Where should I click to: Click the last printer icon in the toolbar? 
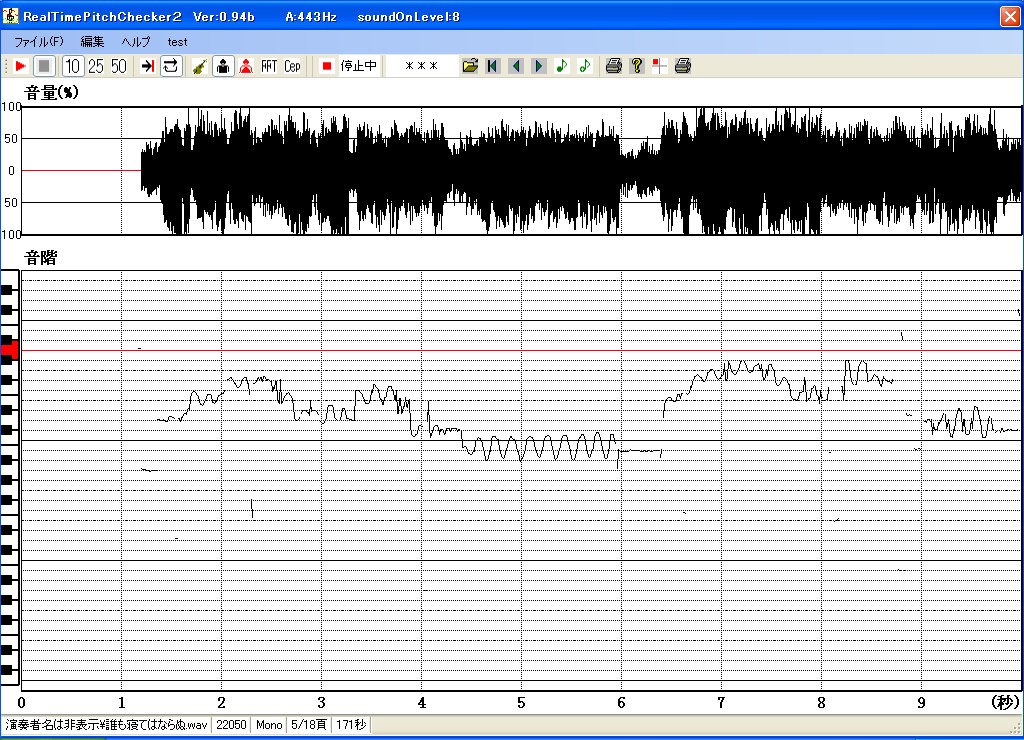coord(683,66)
